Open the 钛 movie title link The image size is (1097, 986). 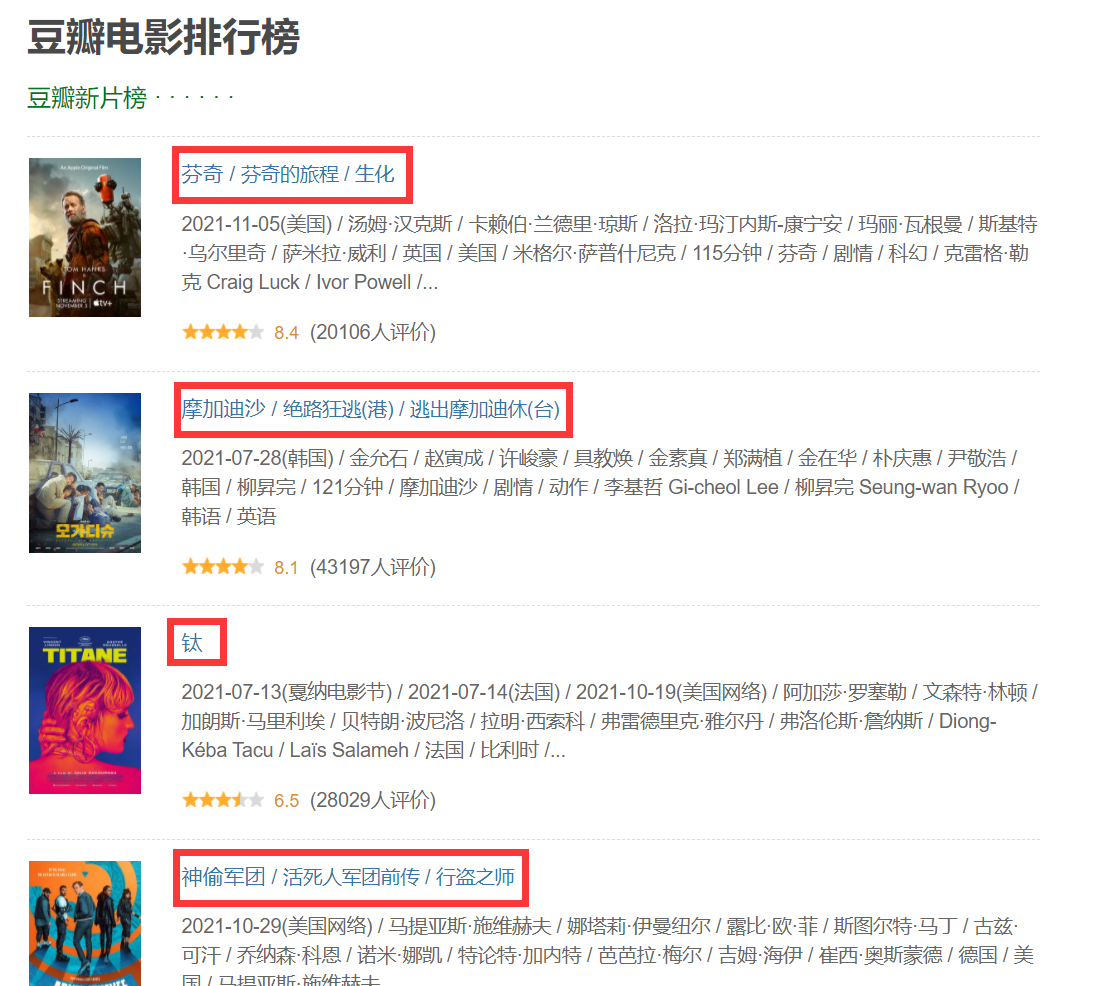(192, 643)
